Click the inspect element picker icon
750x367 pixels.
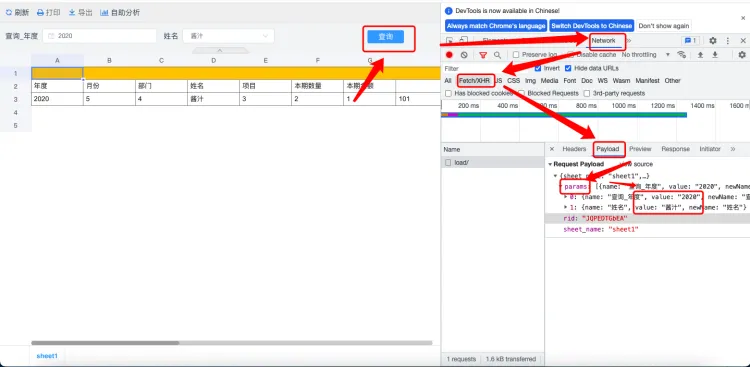pyautogui.click(x=450, y=41)
